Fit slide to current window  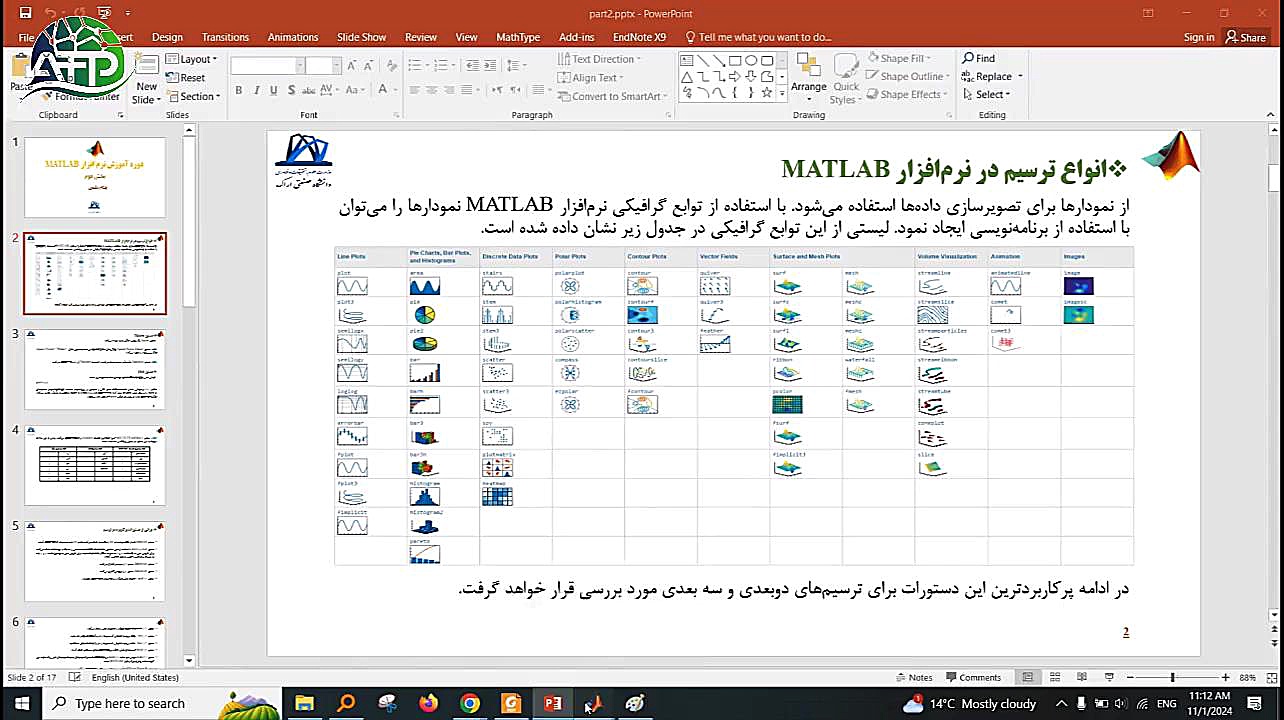1271,677
